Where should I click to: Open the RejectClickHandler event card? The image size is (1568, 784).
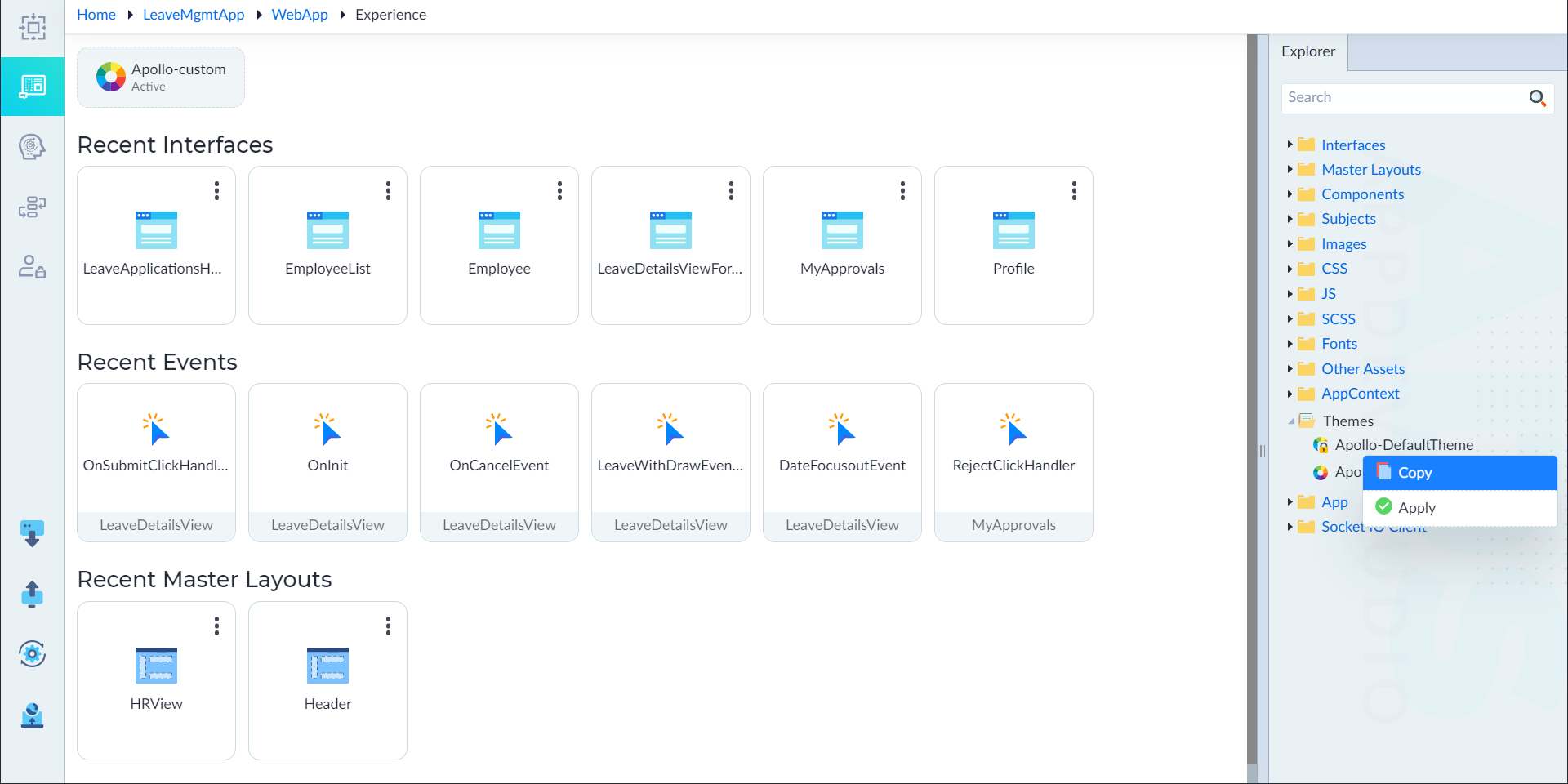1013,462
